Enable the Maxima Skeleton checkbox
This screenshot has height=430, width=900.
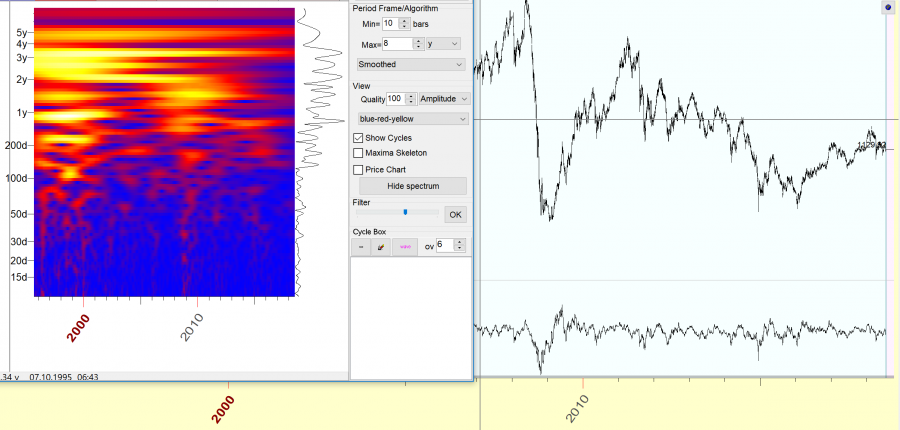tap(359, 153)
